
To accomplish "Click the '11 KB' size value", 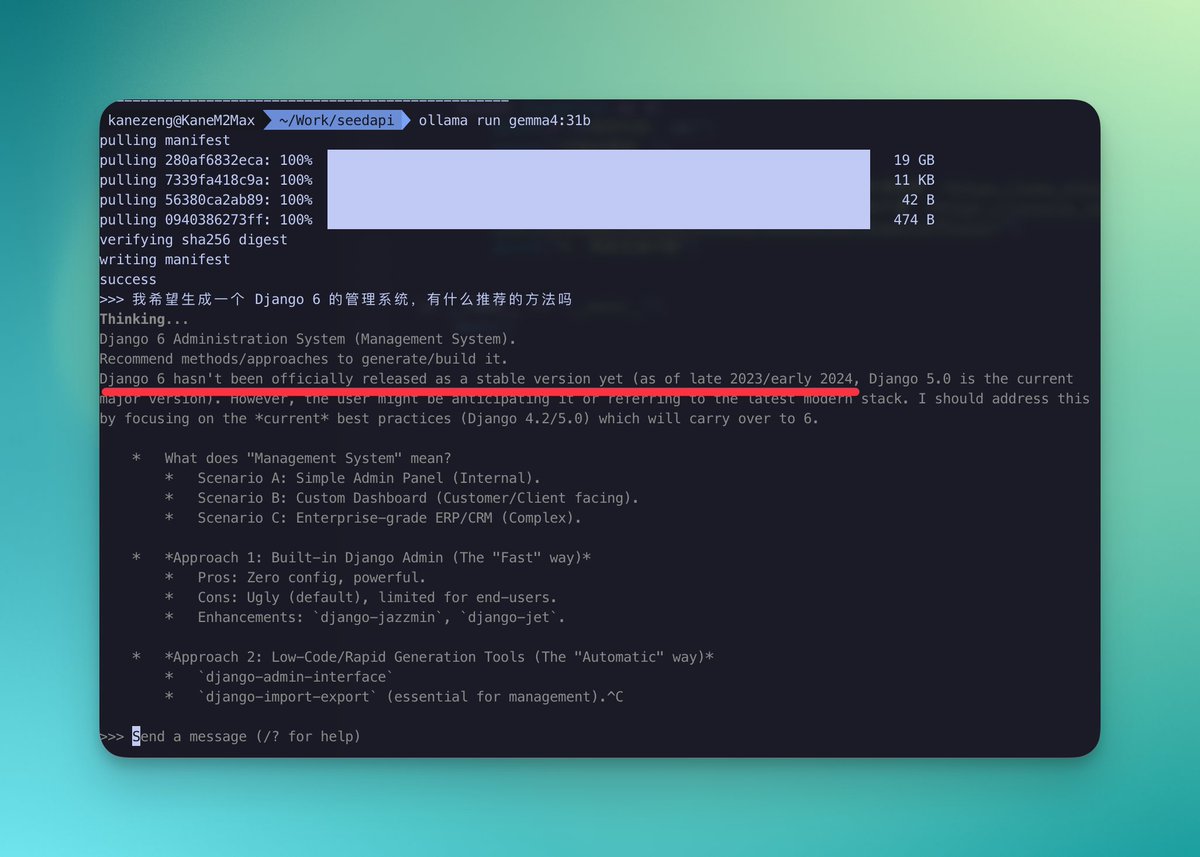I will pos(914,180).
